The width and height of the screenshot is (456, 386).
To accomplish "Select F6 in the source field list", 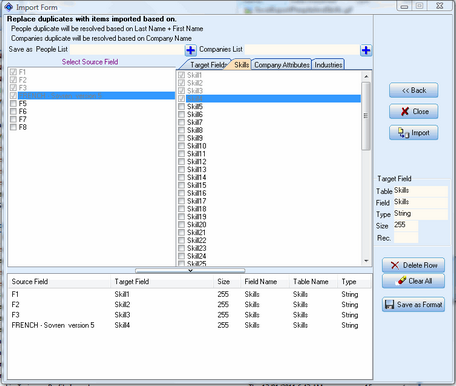I will pyautogui.click(x=22, y=112).
